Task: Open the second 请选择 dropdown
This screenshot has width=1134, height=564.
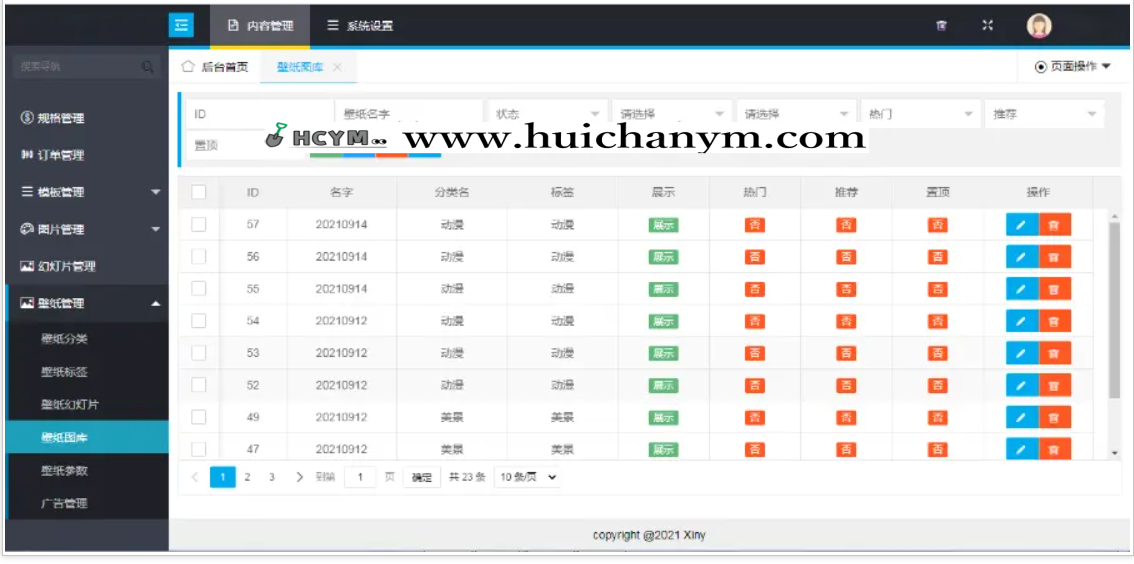Action: [796, 114]
